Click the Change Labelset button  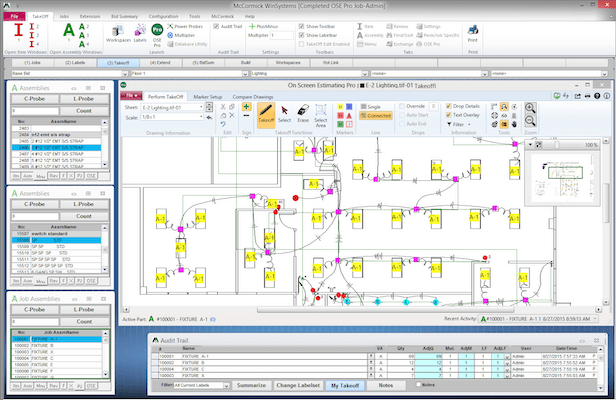point(298,385)
